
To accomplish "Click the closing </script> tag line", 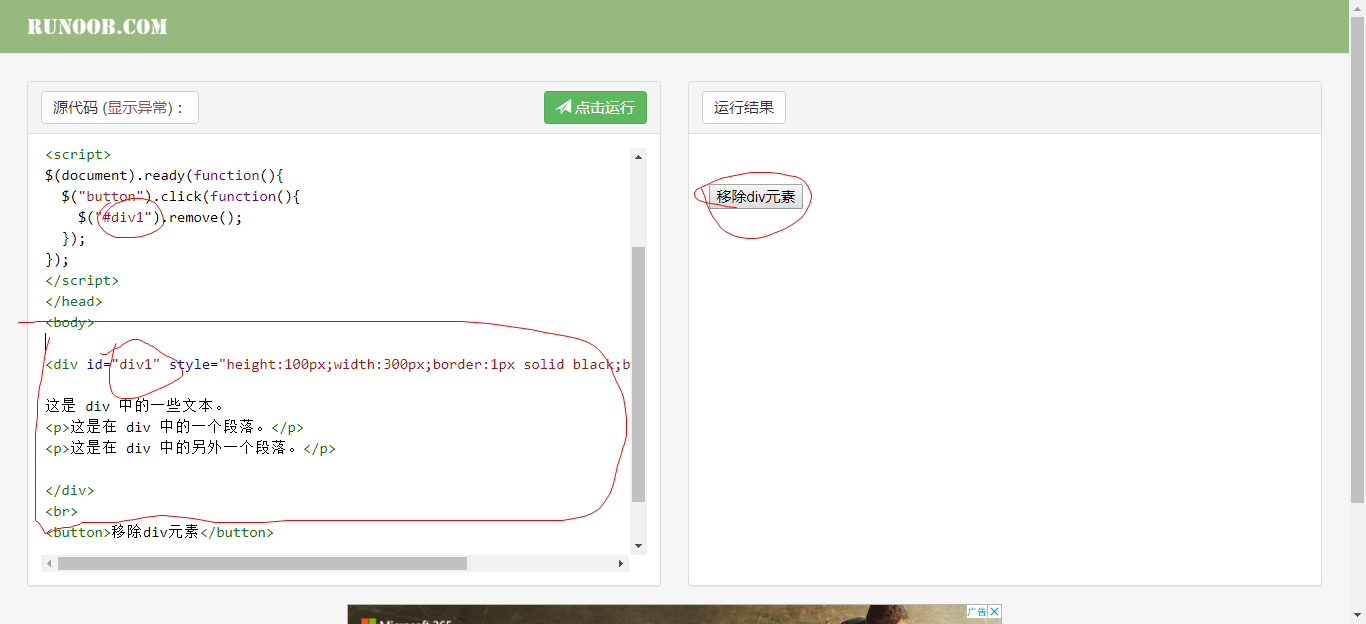I will click(82, 281).
